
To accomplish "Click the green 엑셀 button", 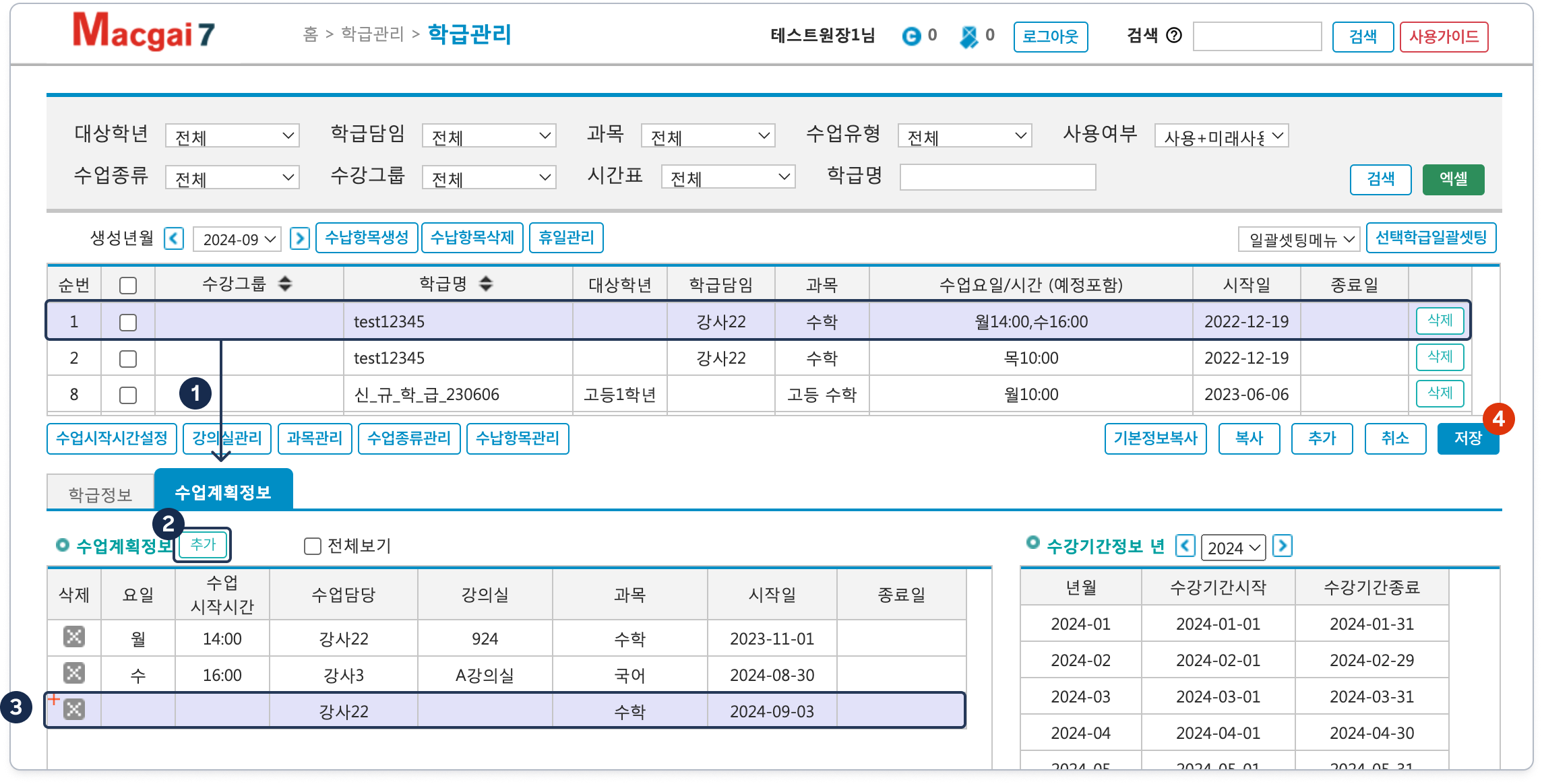I will click(1453, 179).
